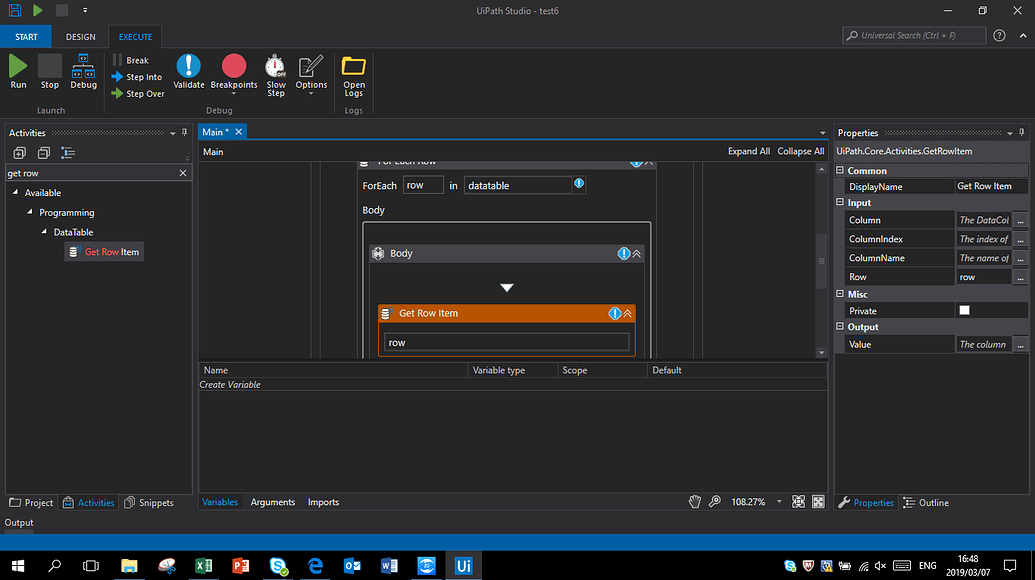Open the zoom percentage dropdown

coord(779,502)
